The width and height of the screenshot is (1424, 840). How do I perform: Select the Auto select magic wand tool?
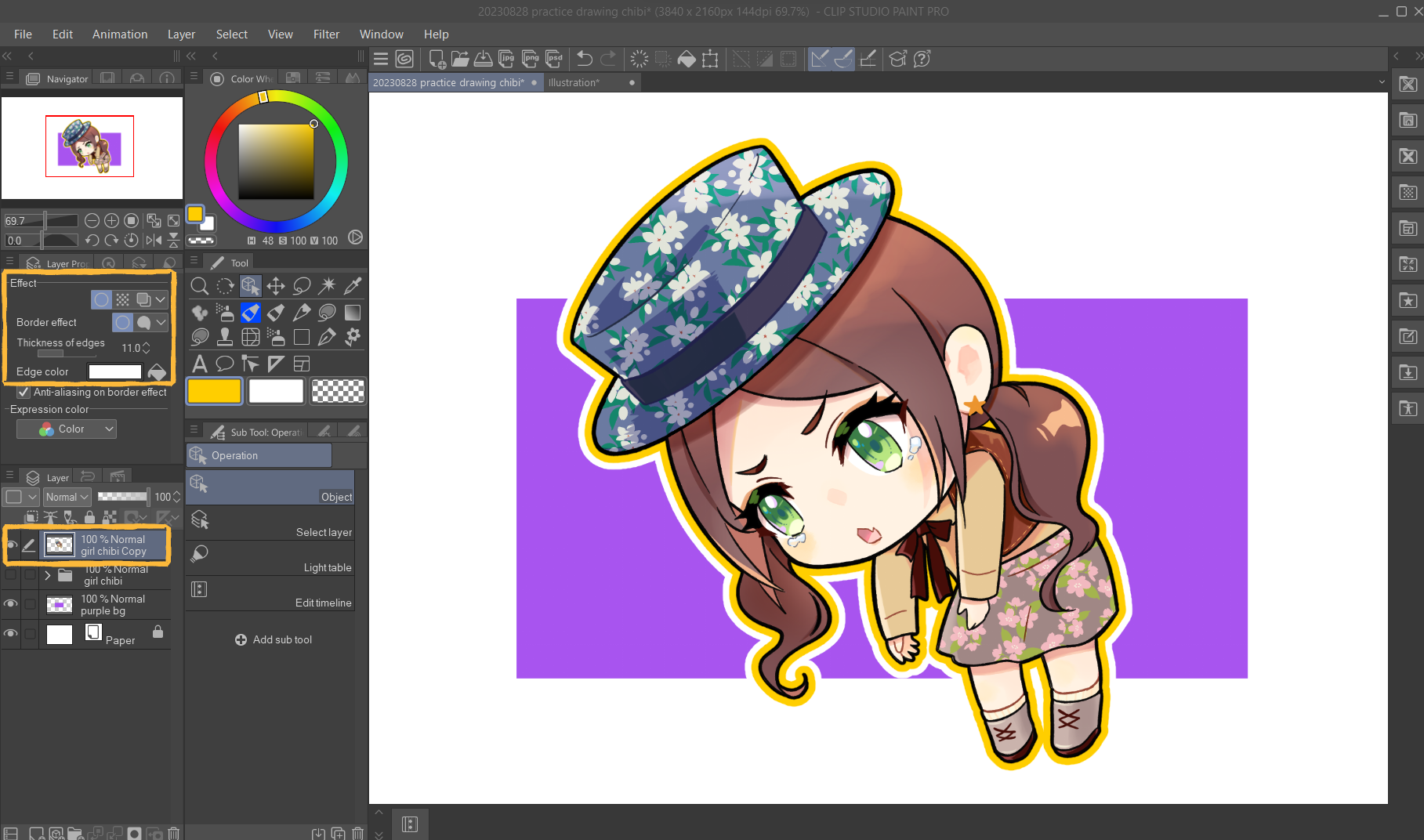(328, 286)
